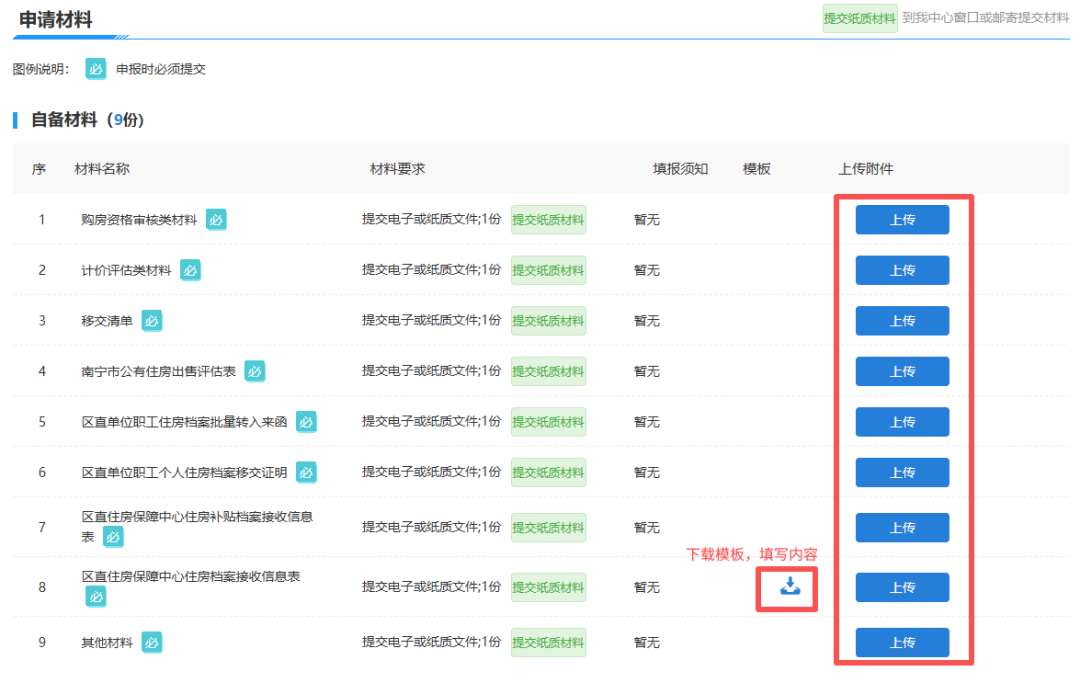Image resolution: width=1080 pixels, height=683 pixels.
Task: Click the required badge beside 移交清单
Action: click(151, 321)
